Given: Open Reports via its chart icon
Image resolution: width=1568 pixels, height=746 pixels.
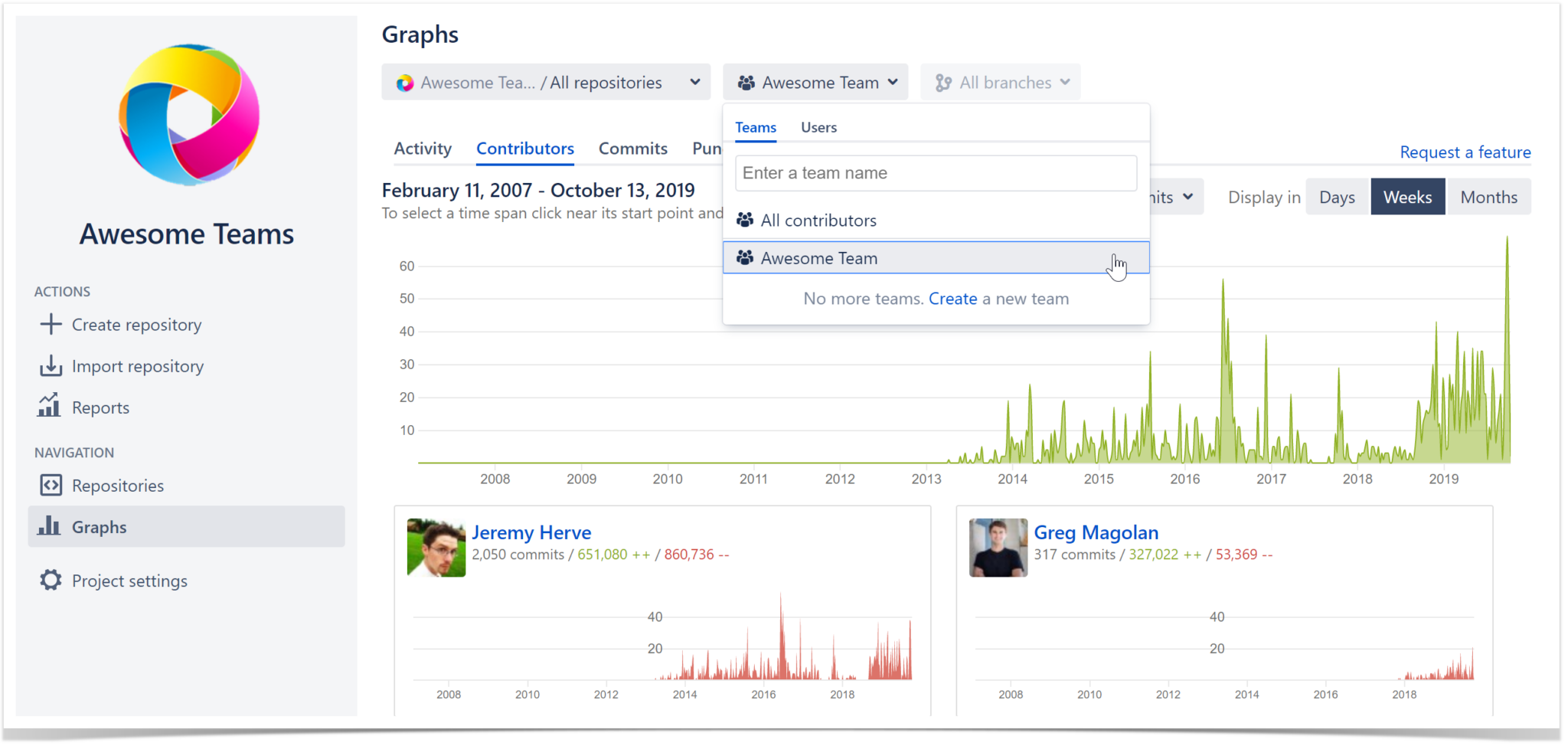Looking at the screenshot, I should pyautogui.click(x=49, y=407).
